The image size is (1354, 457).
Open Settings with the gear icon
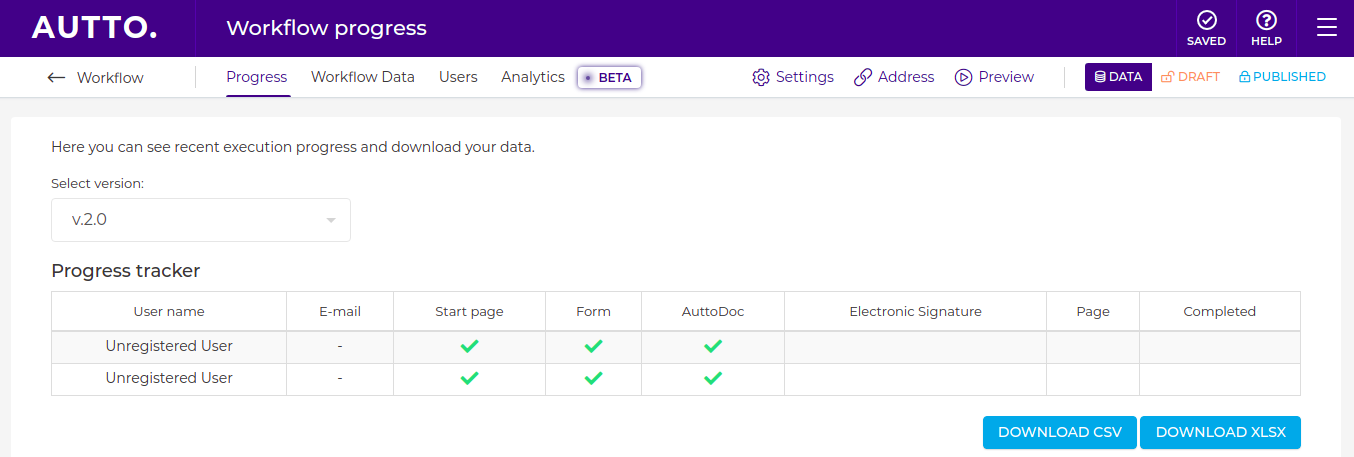point(761,77)
